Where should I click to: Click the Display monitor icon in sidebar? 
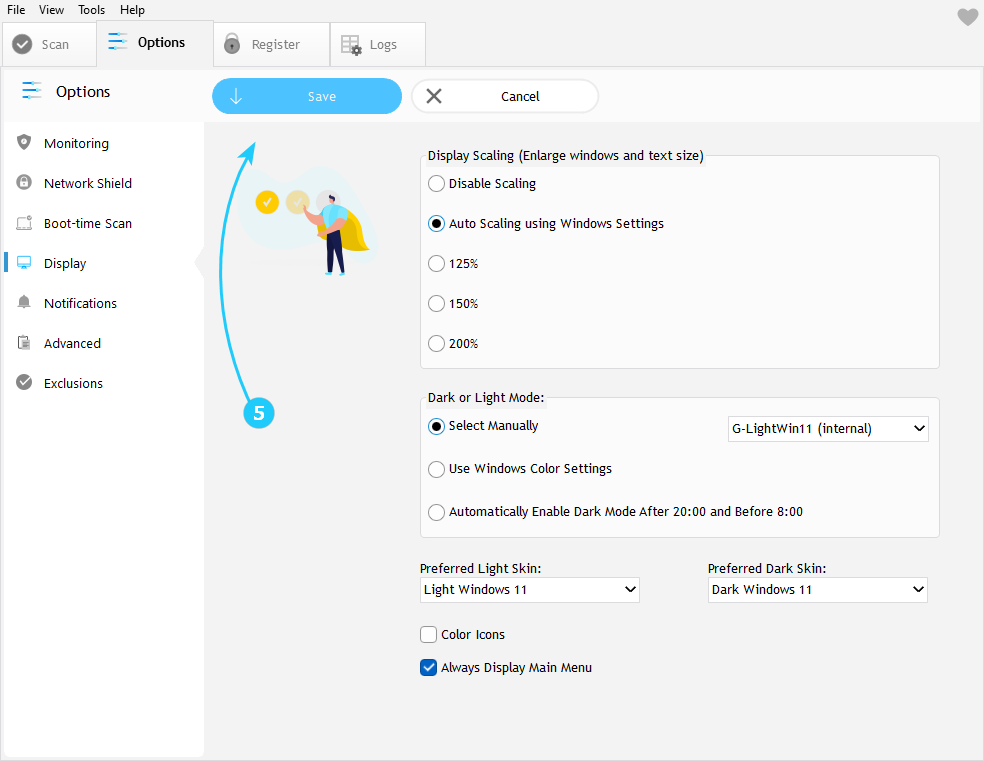(24, 263)
